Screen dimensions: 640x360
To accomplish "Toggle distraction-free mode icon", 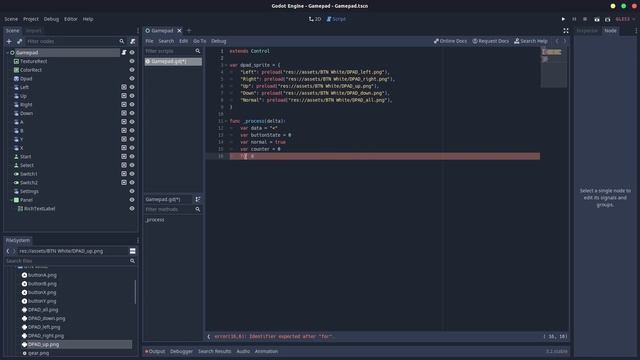I will pyautogui.click(x=565, y=31).
